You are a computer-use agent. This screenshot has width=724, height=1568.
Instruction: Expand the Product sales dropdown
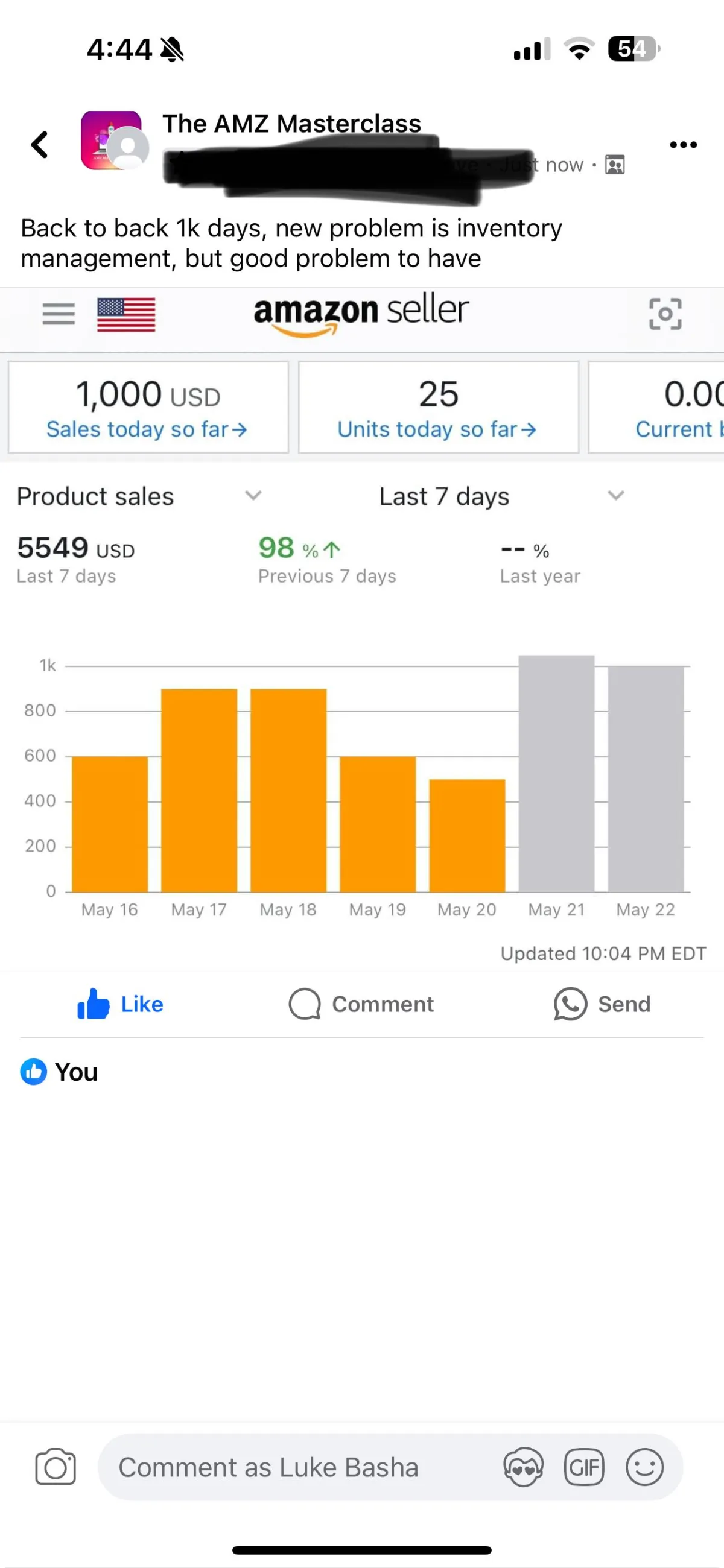pyautogui.click(x=139, y=496)
